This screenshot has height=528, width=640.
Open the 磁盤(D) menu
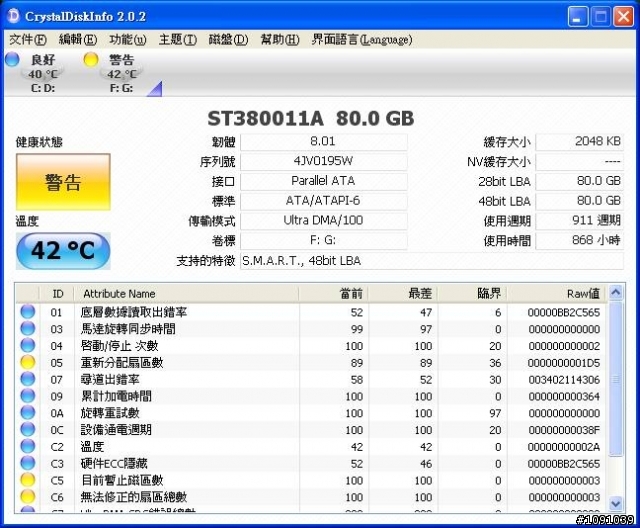point(228,40)
